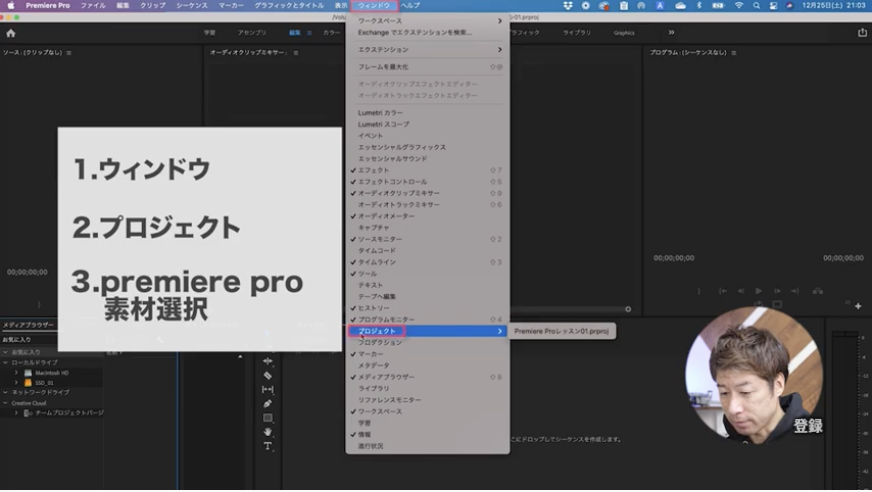
Task: Choose プロジェクト in the Window menu
Action: [x=427, y=331]
